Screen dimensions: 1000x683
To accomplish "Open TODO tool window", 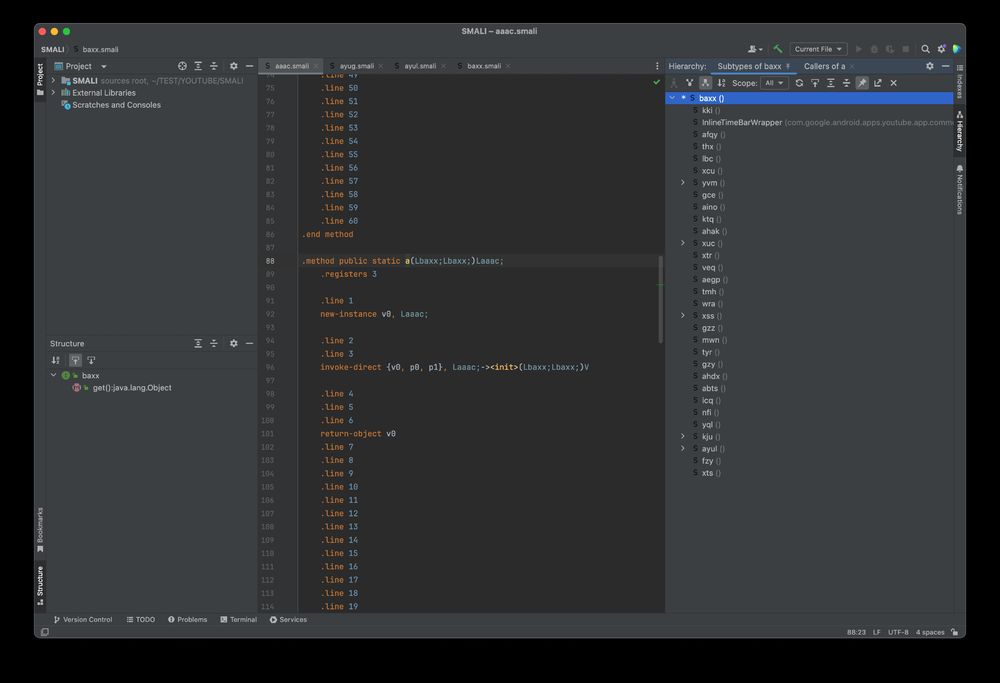I will pyautogui.click(x=141, y=620).
